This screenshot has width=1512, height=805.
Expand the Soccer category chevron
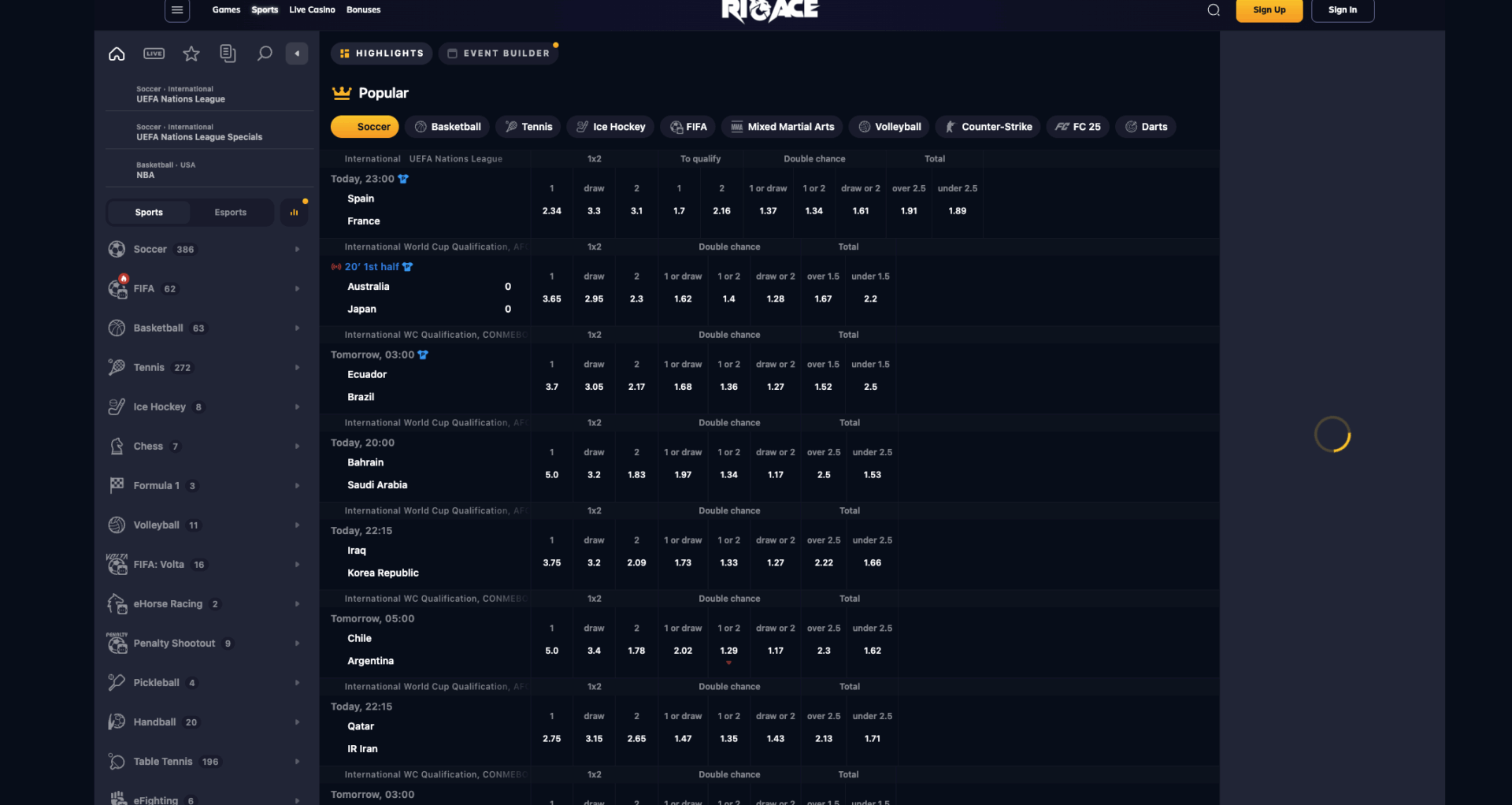(297, 250)
